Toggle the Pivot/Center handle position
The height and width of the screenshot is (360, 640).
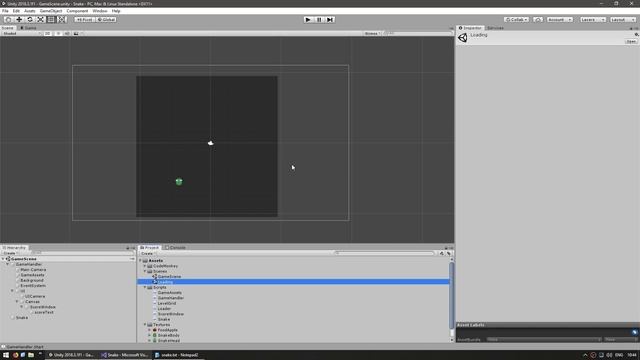(84, 20)
